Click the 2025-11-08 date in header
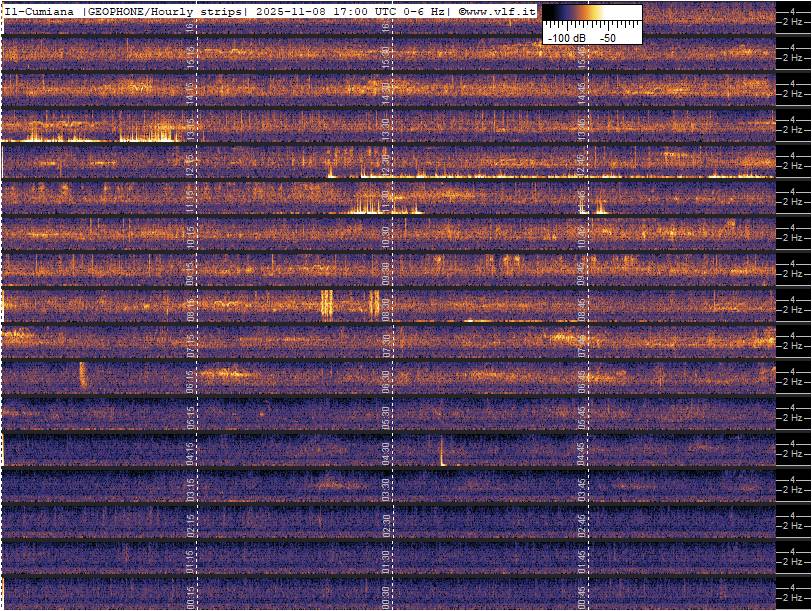The width and height of the screenshot is (812, 611). [287, 11]
